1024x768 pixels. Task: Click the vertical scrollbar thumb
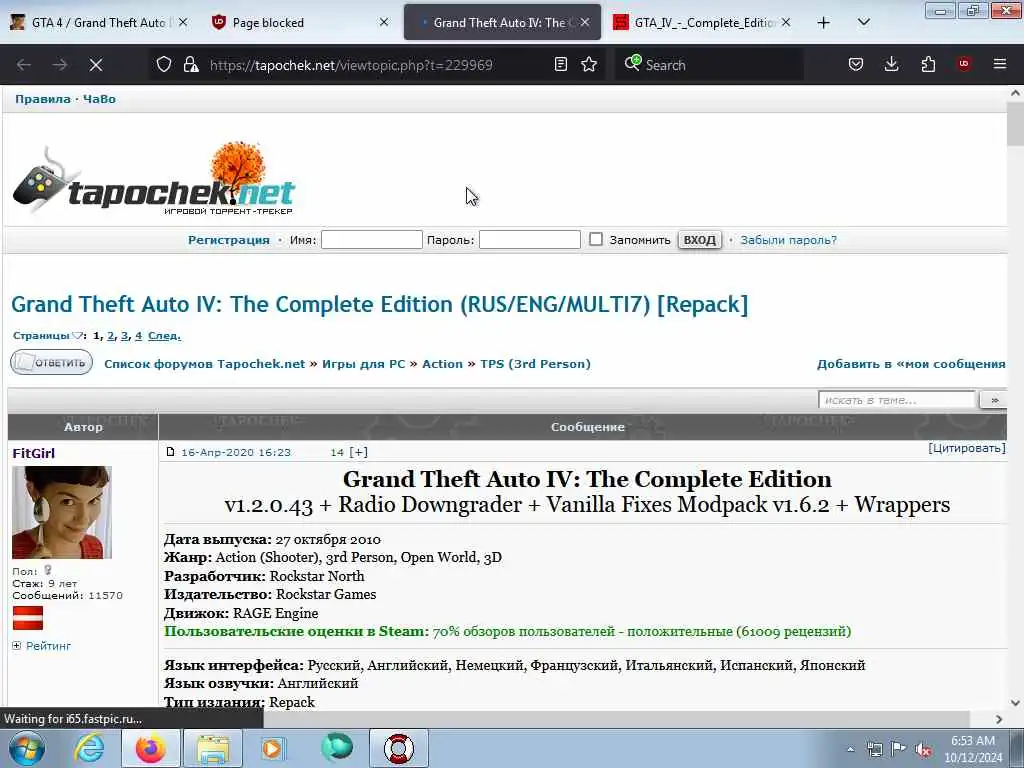[x=1015, y=124]
